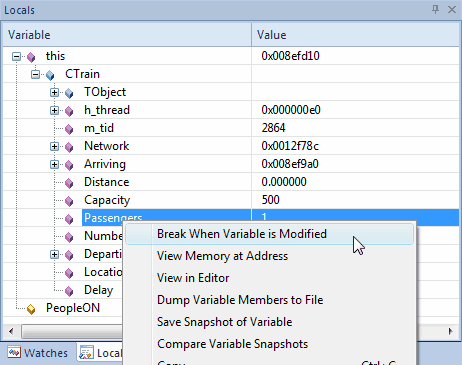
Task: Choose View in Editor
Action: [270, 278]
